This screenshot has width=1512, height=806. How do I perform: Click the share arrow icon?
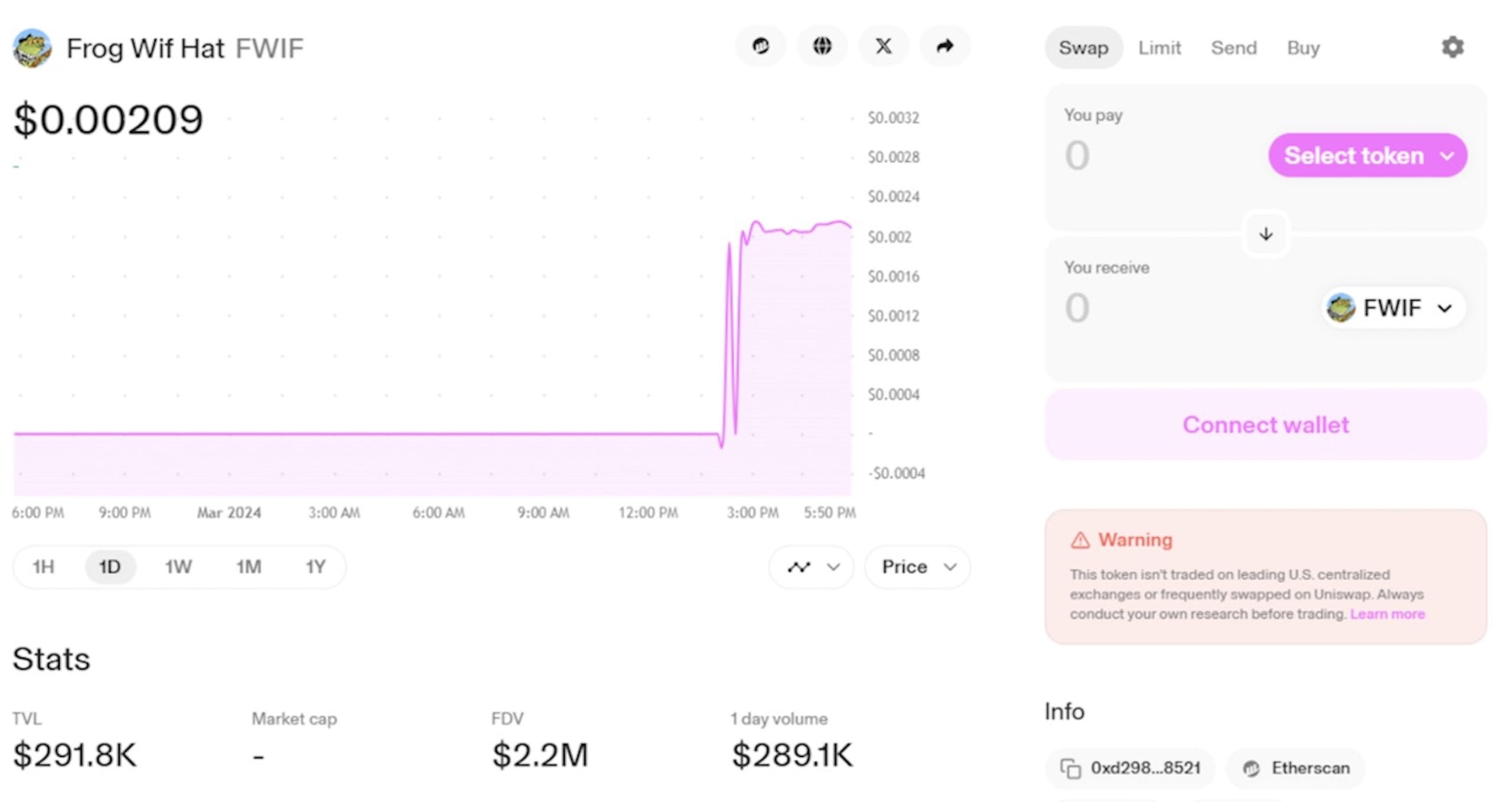click(945, 46)
